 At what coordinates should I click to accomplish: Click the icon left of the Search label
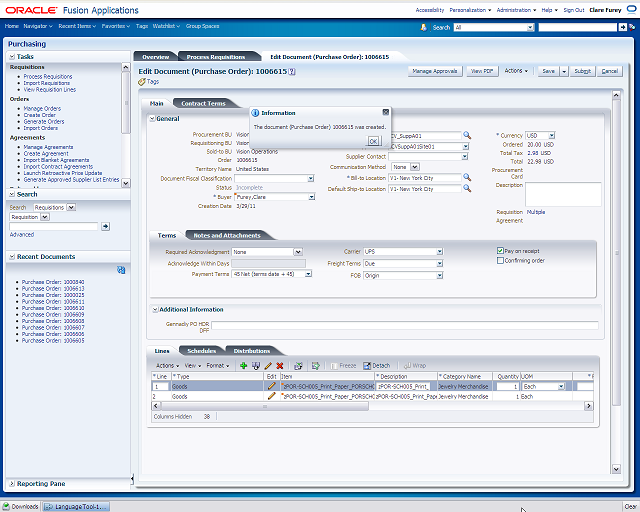point(424,27)
